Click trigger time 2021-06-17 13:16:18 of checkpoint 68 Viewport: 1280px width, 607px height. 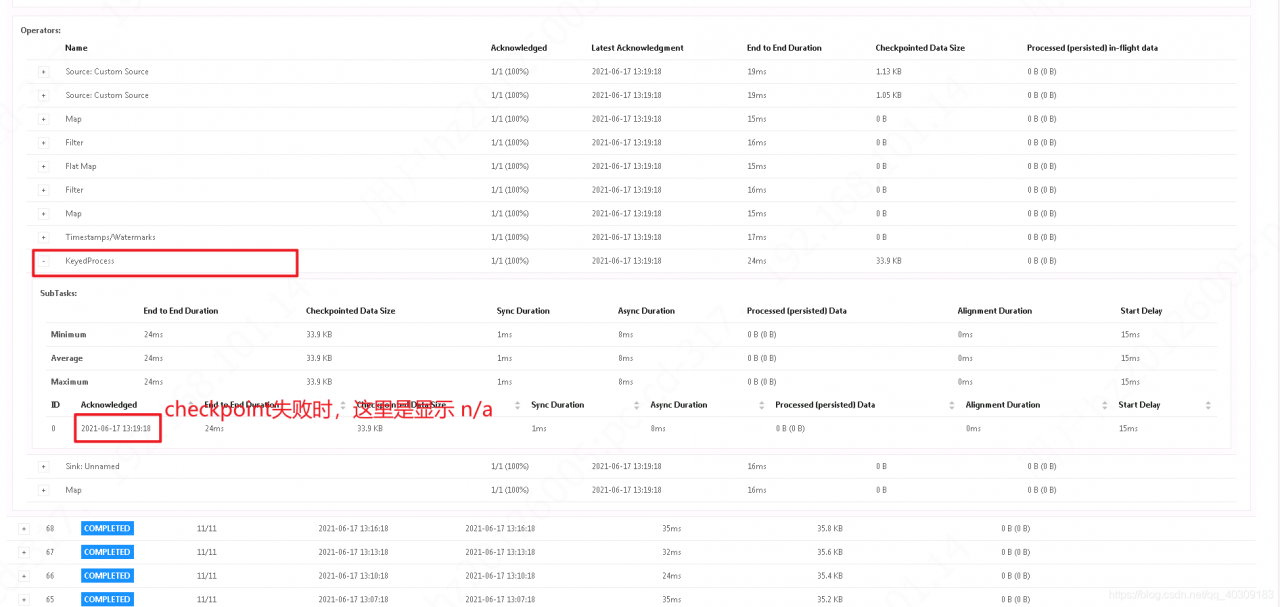click(x=353, y=528)
